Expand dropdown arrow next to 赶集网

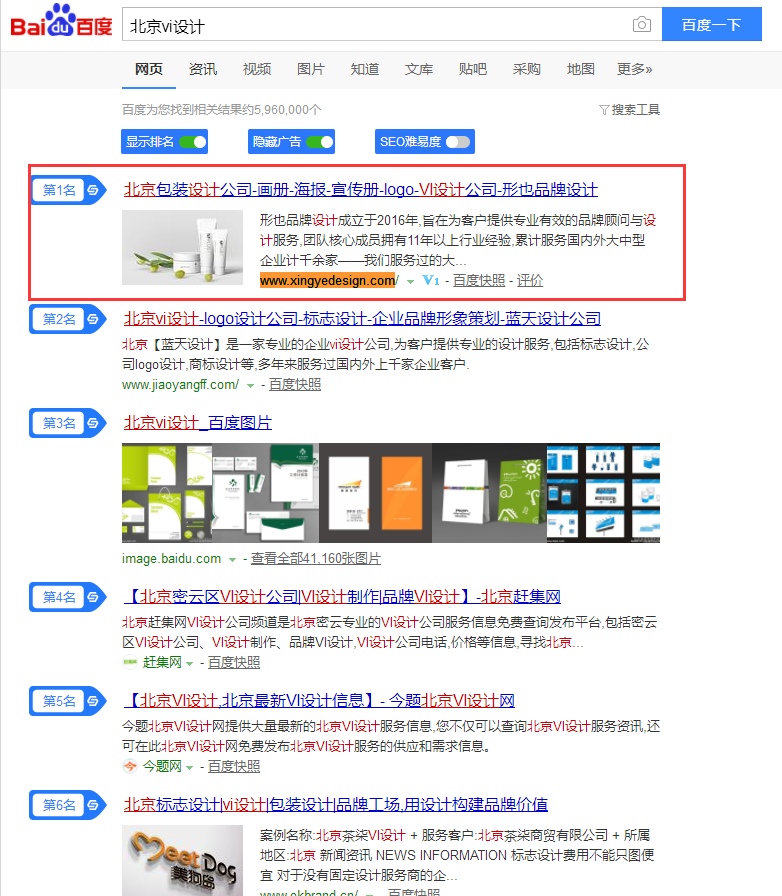(189, 663)
